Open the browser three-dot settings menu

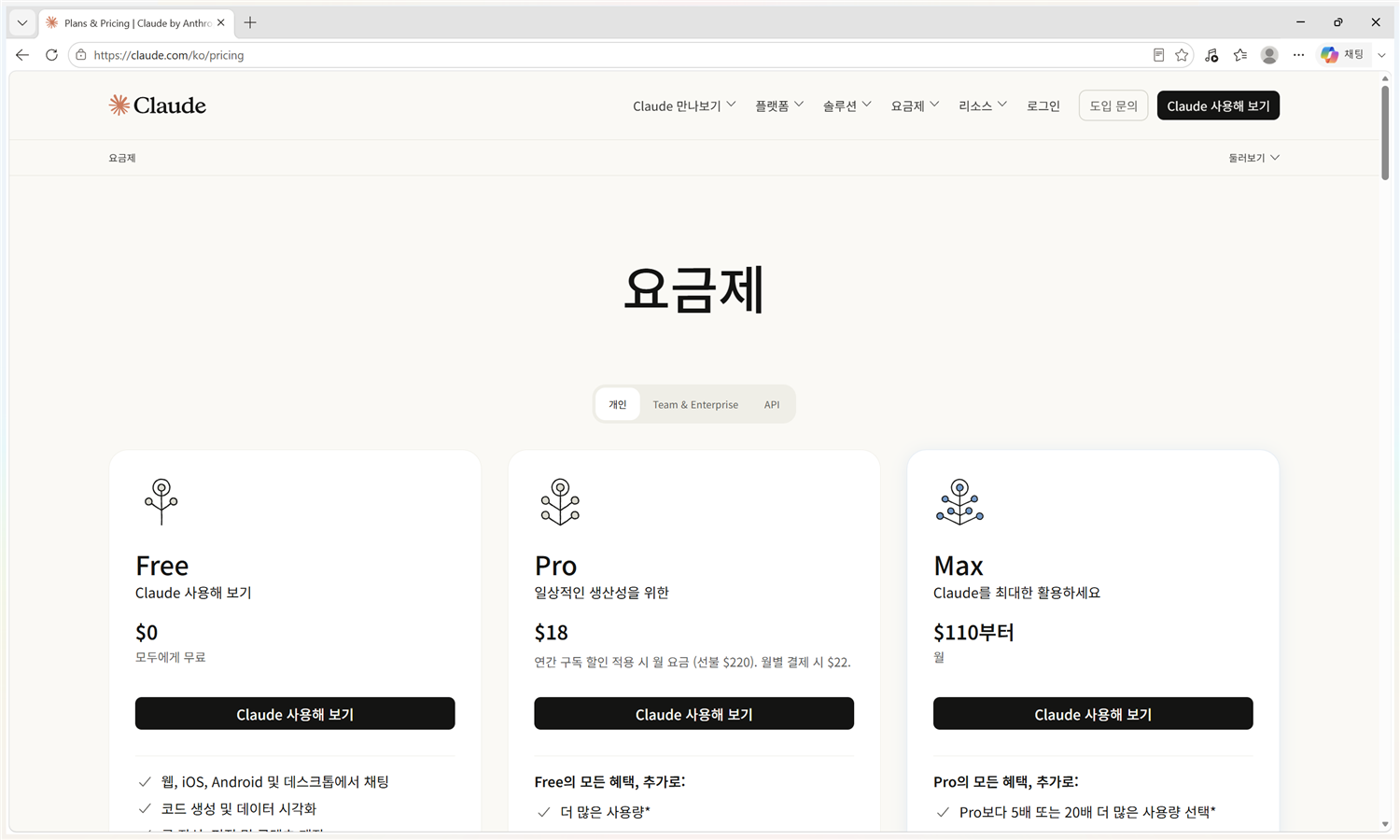click(x=1298, y=55)
